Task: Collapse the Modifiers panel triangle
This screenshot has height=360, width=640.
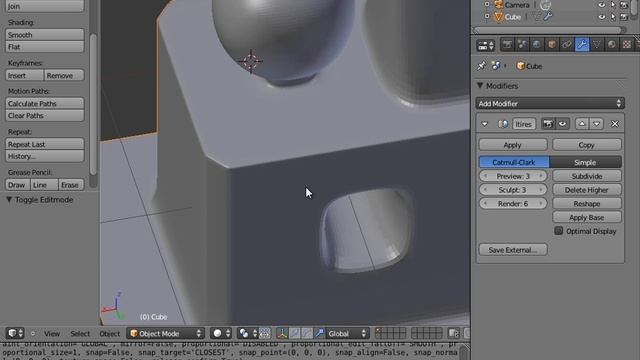Action: 480,86
